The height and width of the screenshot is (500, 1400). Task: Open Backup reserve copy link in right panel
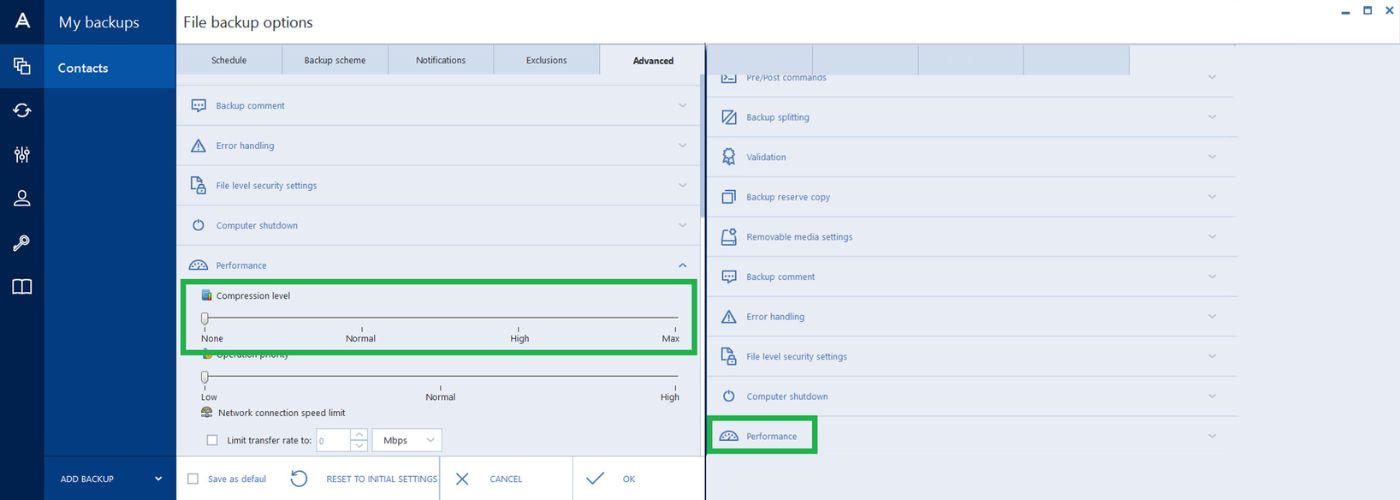(x=788, y=197)
